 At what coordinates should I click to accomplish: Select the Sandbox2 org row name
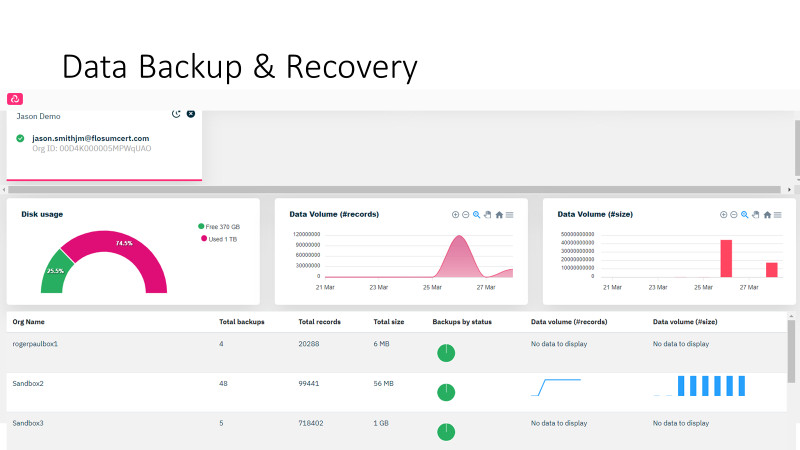[28, 384]
